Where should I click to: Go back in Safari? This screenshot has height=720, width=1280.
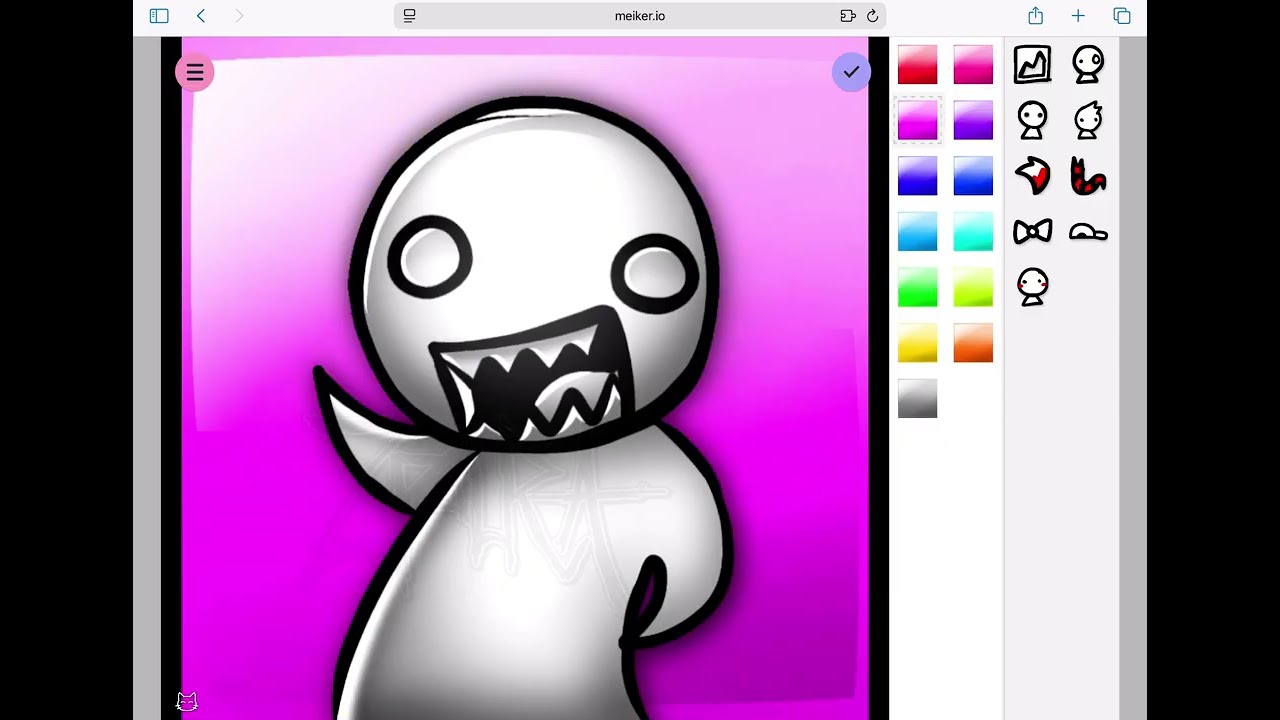pyautogui.click(x=201, y=16)
